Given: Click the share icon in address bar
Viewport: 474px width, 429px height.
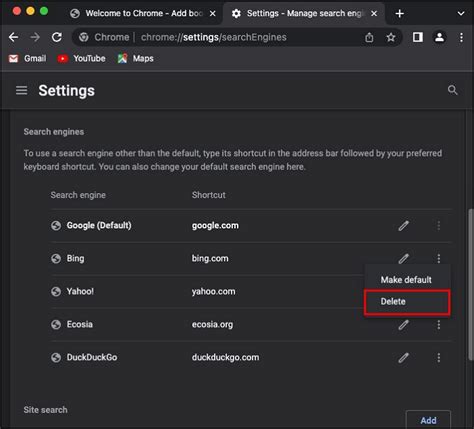Looking at the screenshot, I should click(x=369, y=37).
